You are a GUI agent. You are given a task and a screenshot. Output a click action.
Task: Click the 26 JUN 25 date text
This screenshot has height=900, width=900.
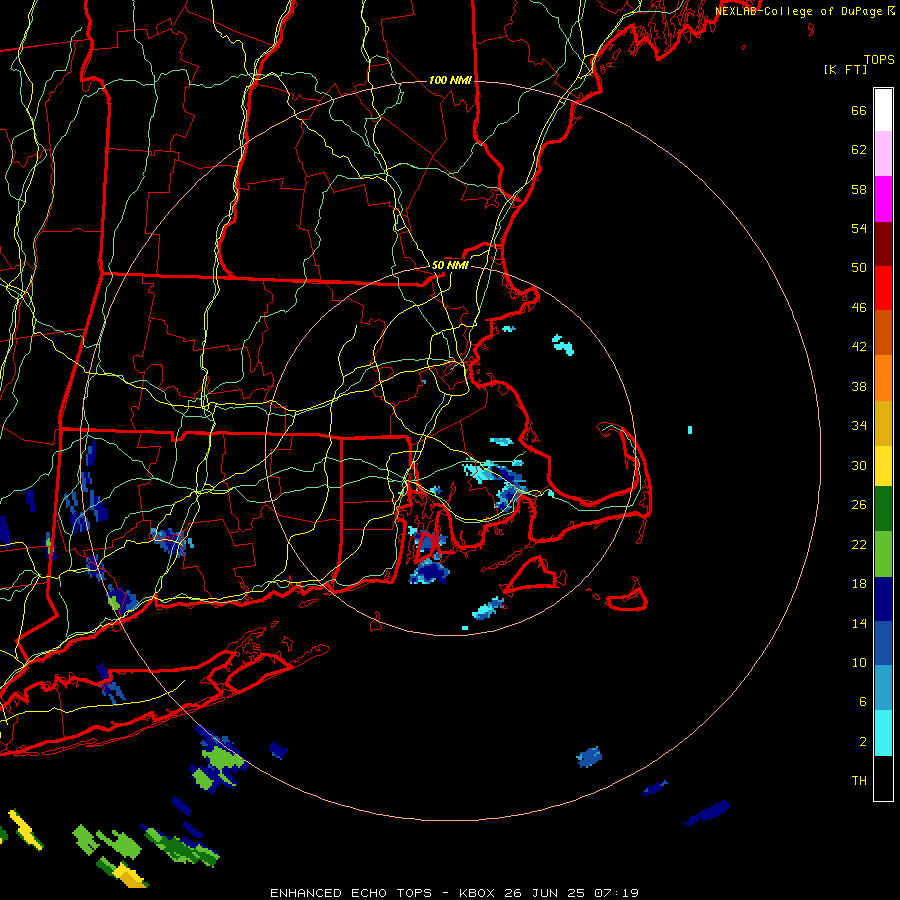point(544,893)
